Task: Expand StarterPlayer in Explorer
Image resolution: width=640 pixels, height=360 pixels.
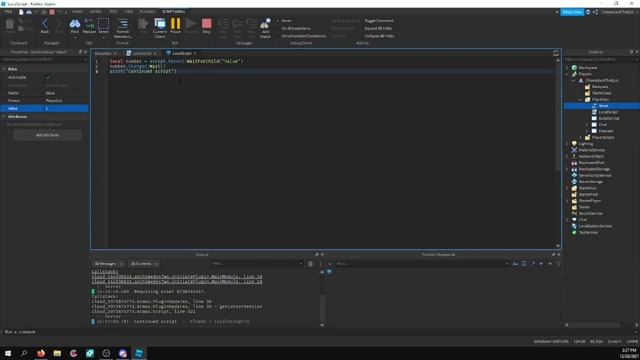Action: click(x=567, y=201)
